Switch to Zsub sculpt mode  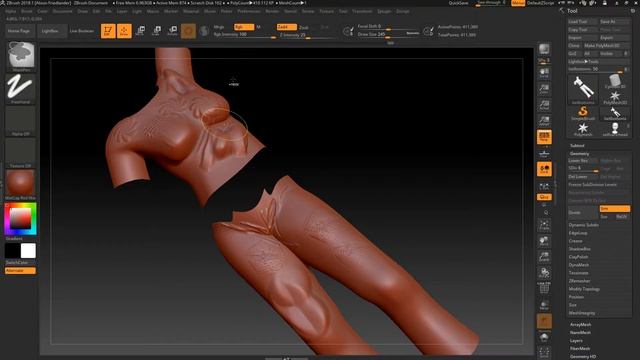point(304,27)
